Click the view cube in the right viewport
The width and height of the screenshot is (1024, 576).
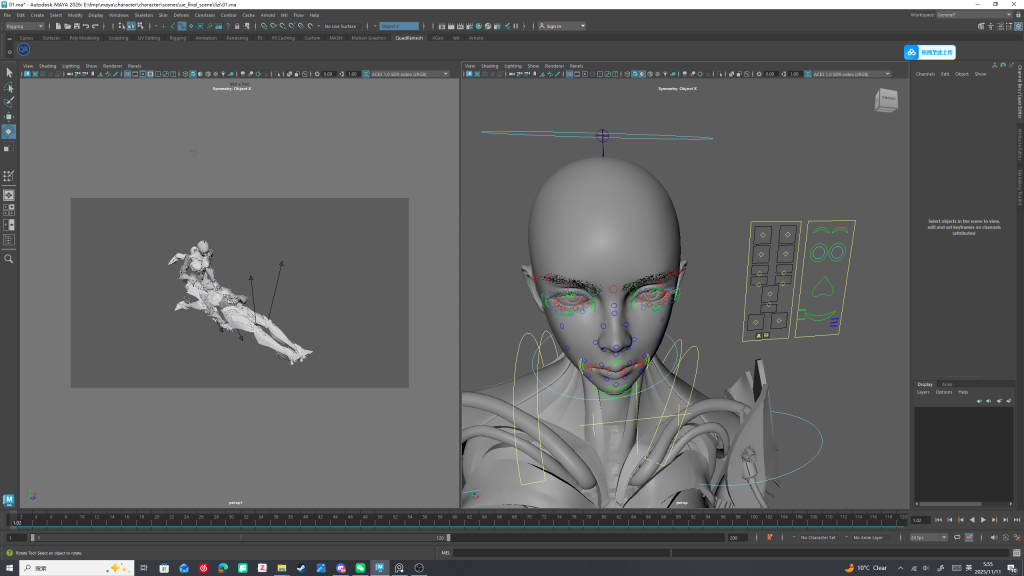click(887, 101)
